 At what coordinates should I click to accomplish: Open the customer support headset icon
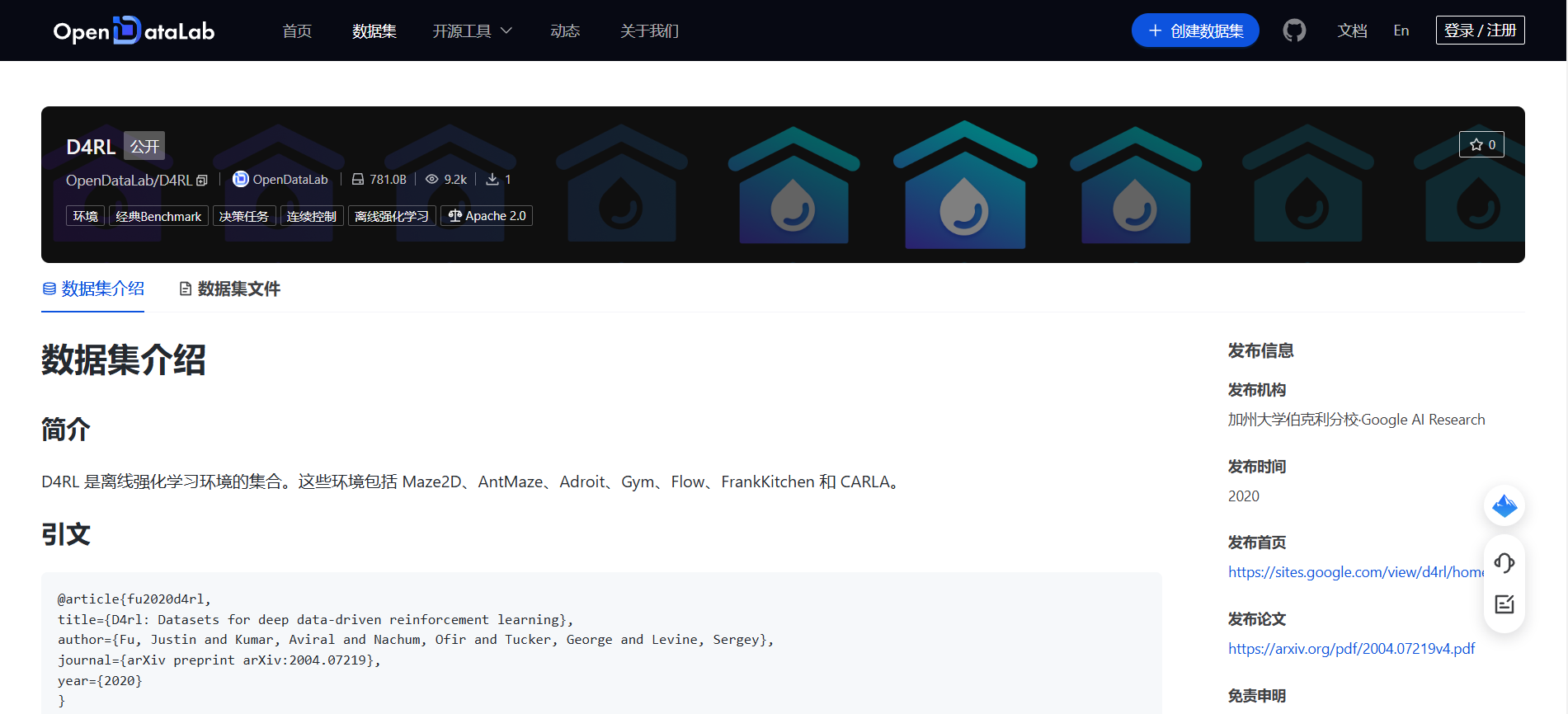pyautogui.click(x=1504, y=563)
